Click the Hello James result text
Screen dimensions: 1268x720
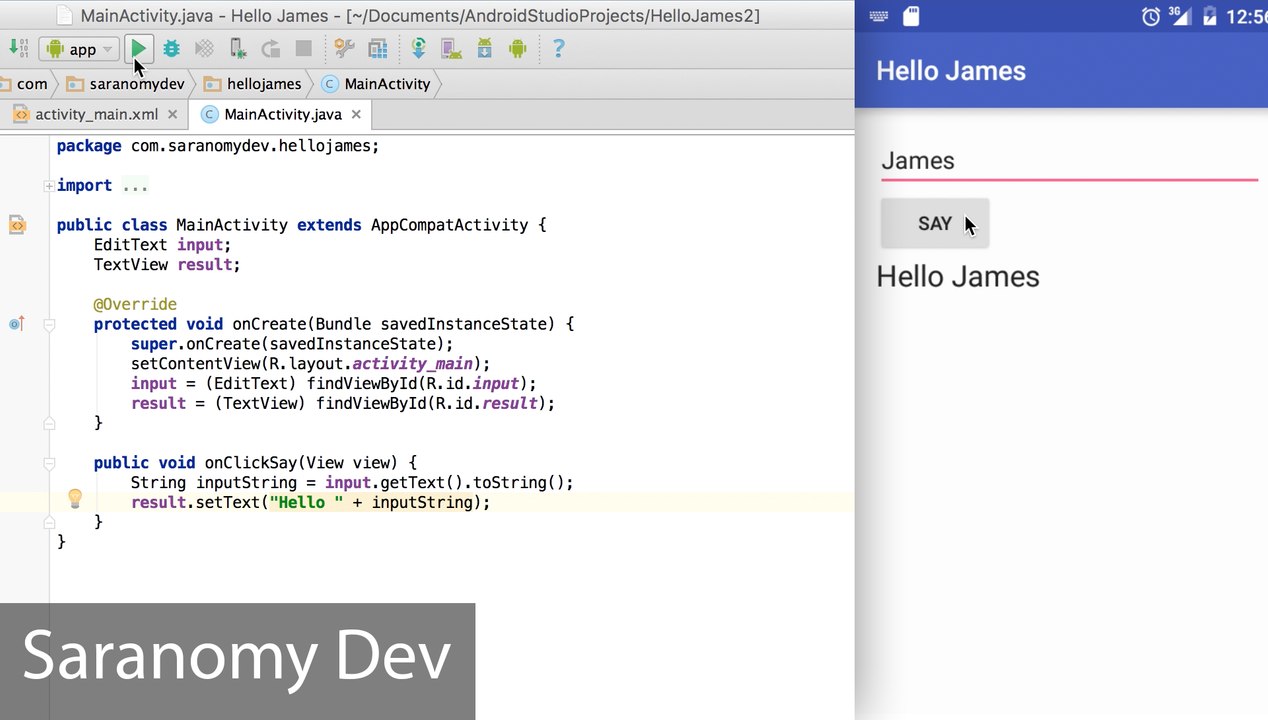click(958, 277)
